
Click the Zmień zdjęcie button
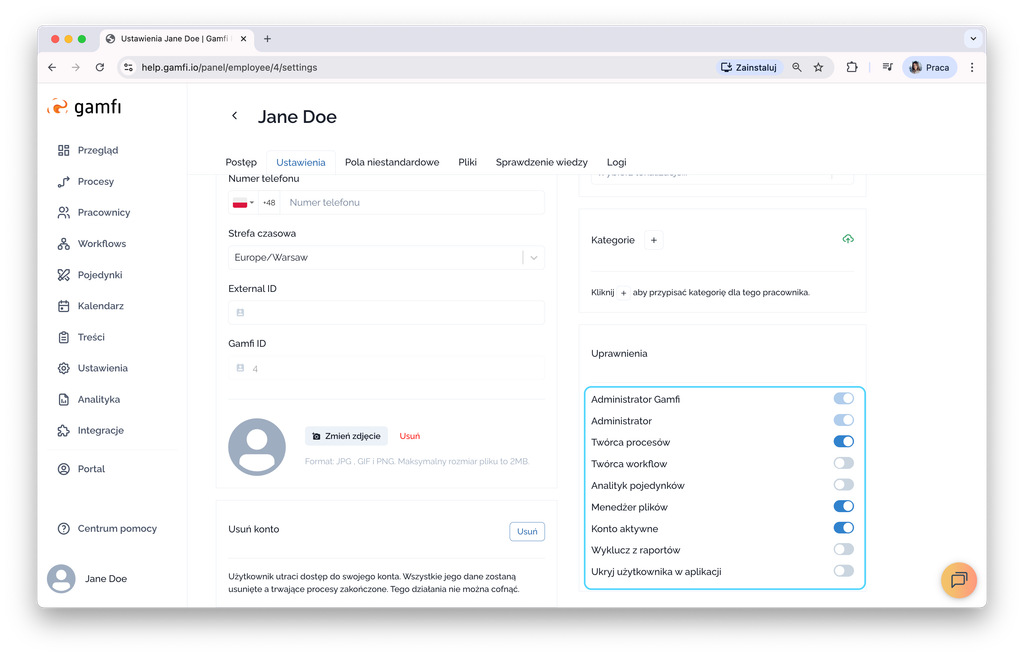click(x=345, y=436)
